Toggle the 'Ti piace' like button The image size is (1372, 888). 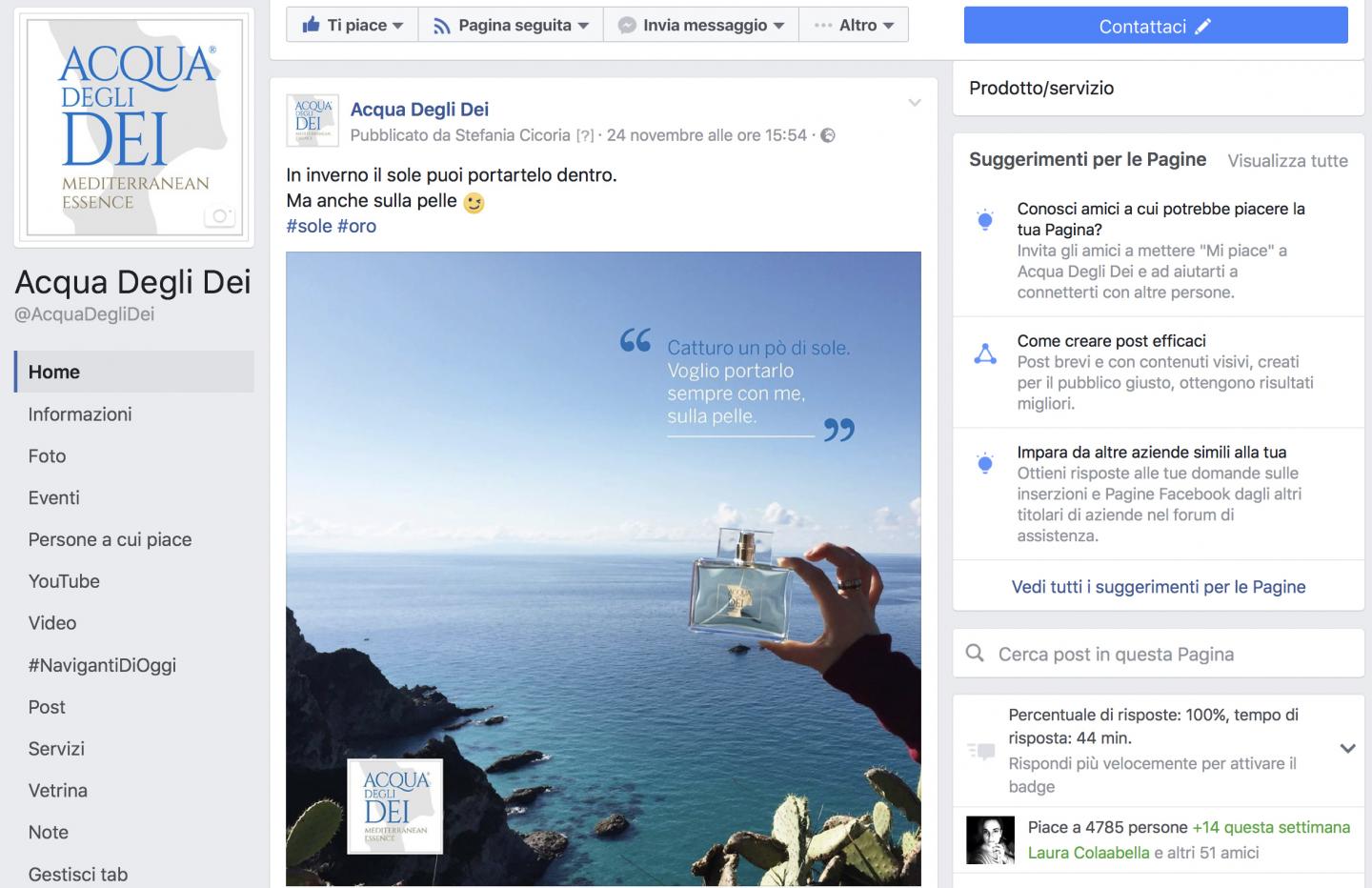coord(352,25)
